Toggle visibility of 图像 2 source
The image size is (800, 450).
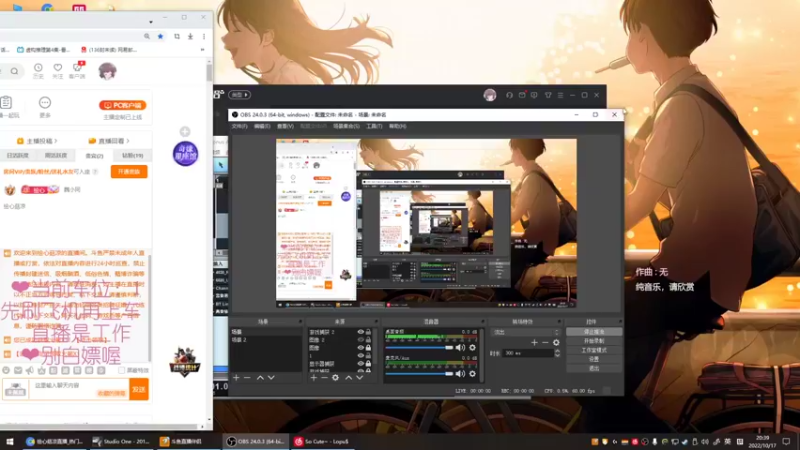tap(361, 340)
